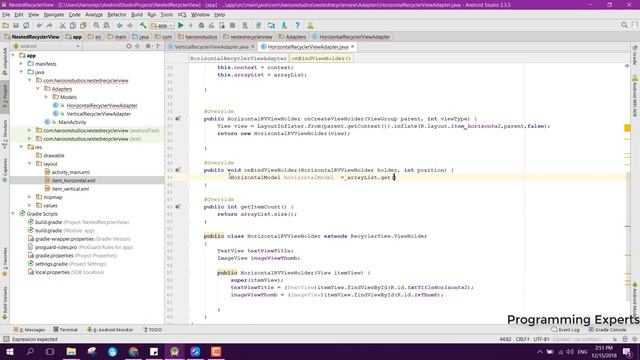Collapse the 'app' module tree node

tap(13, 55)
